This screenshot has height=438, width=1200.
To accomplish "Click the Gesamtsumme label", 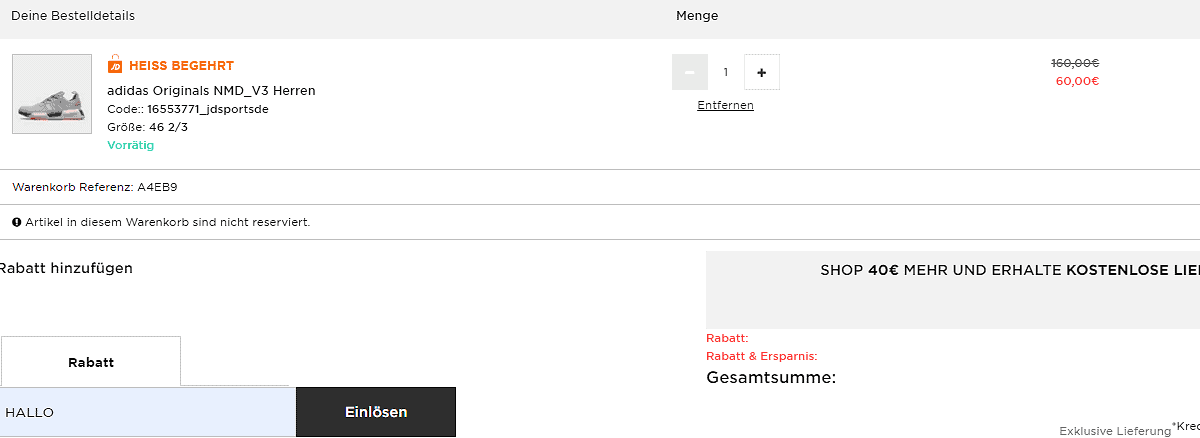I will click(x=771, y=378).
